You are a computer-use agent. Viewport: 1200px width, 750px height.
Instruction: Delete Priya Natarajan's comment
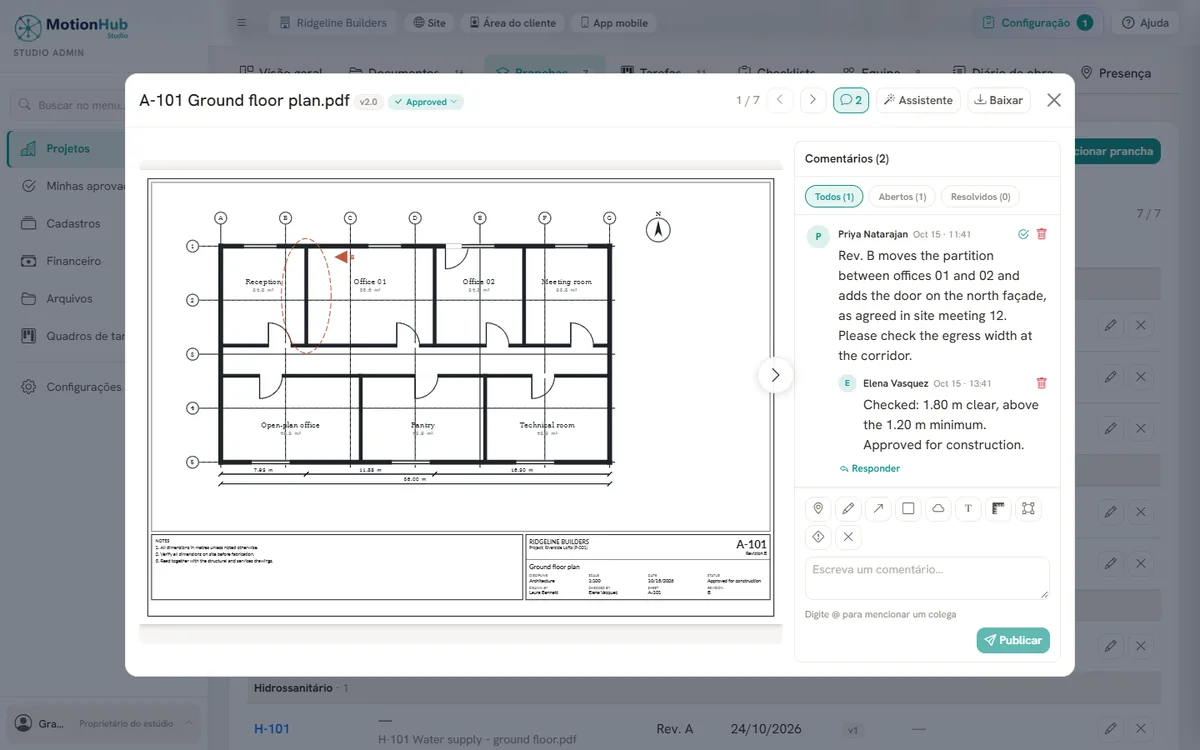(x=1042, y=234)
